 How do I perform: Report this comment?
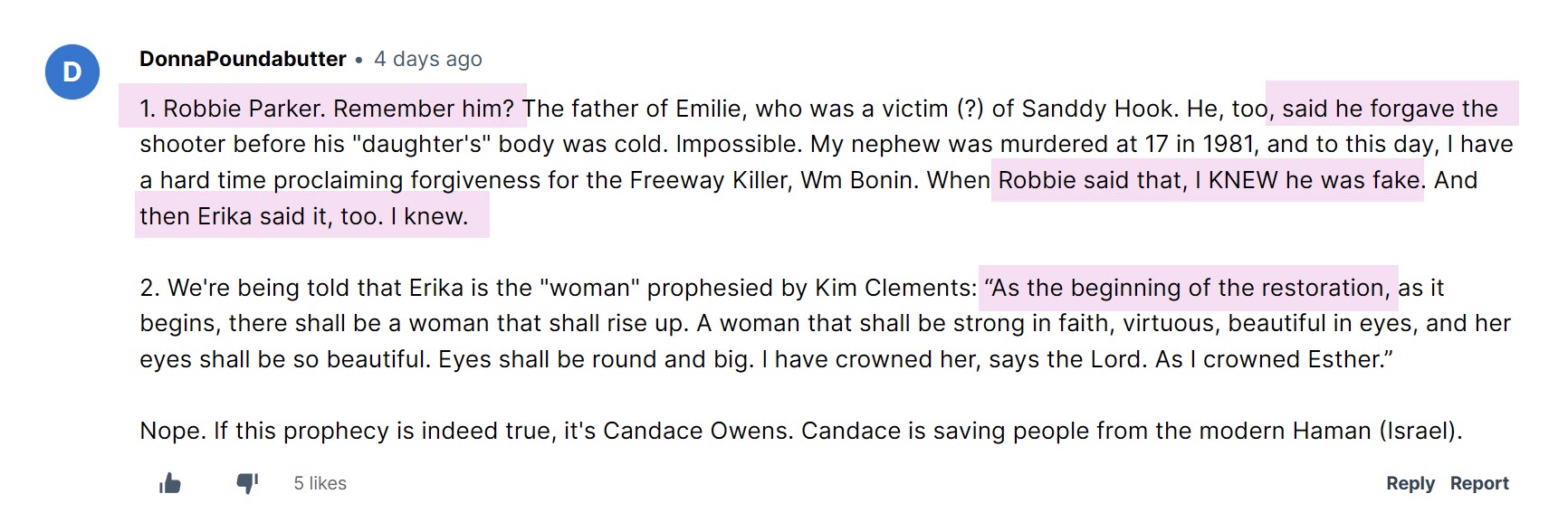[x=1479, y=483]
